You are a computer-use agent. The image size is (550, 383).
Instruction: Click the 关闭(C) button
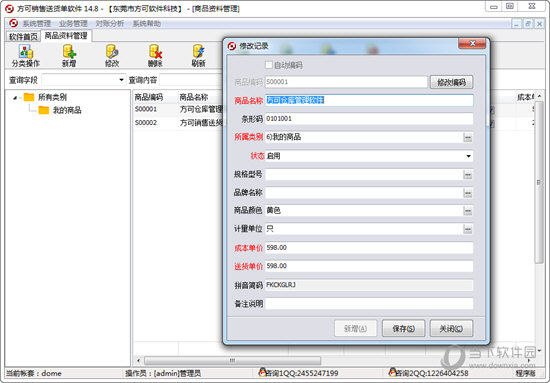(451, 328)
